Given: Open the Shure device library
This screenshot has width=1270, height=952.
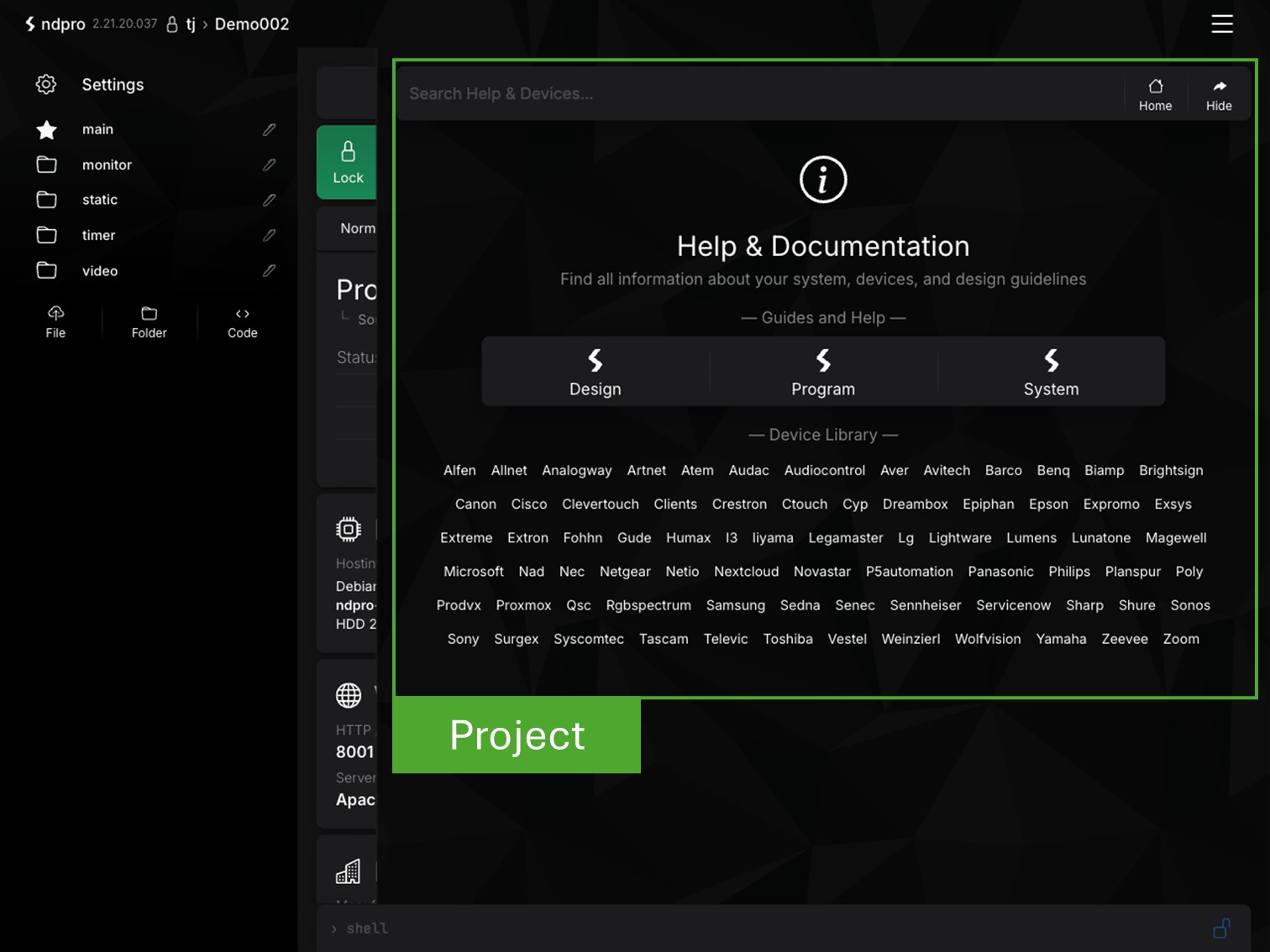Looking at the screenshot, I should coord(1137,604).
